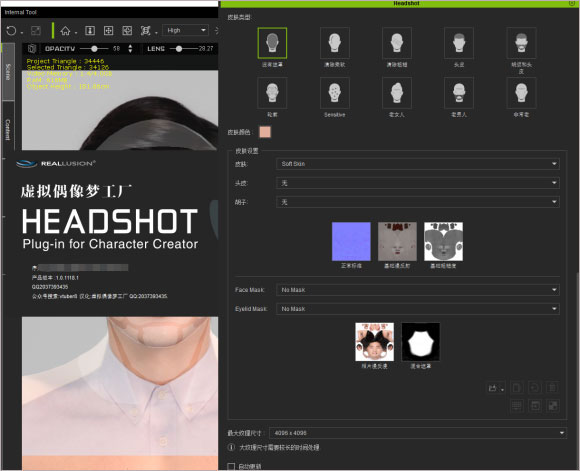Image resolution: width=580 pixels, height=471 pixels.
Task: Open the arrow beside the home icon
Action: (76, 33)
